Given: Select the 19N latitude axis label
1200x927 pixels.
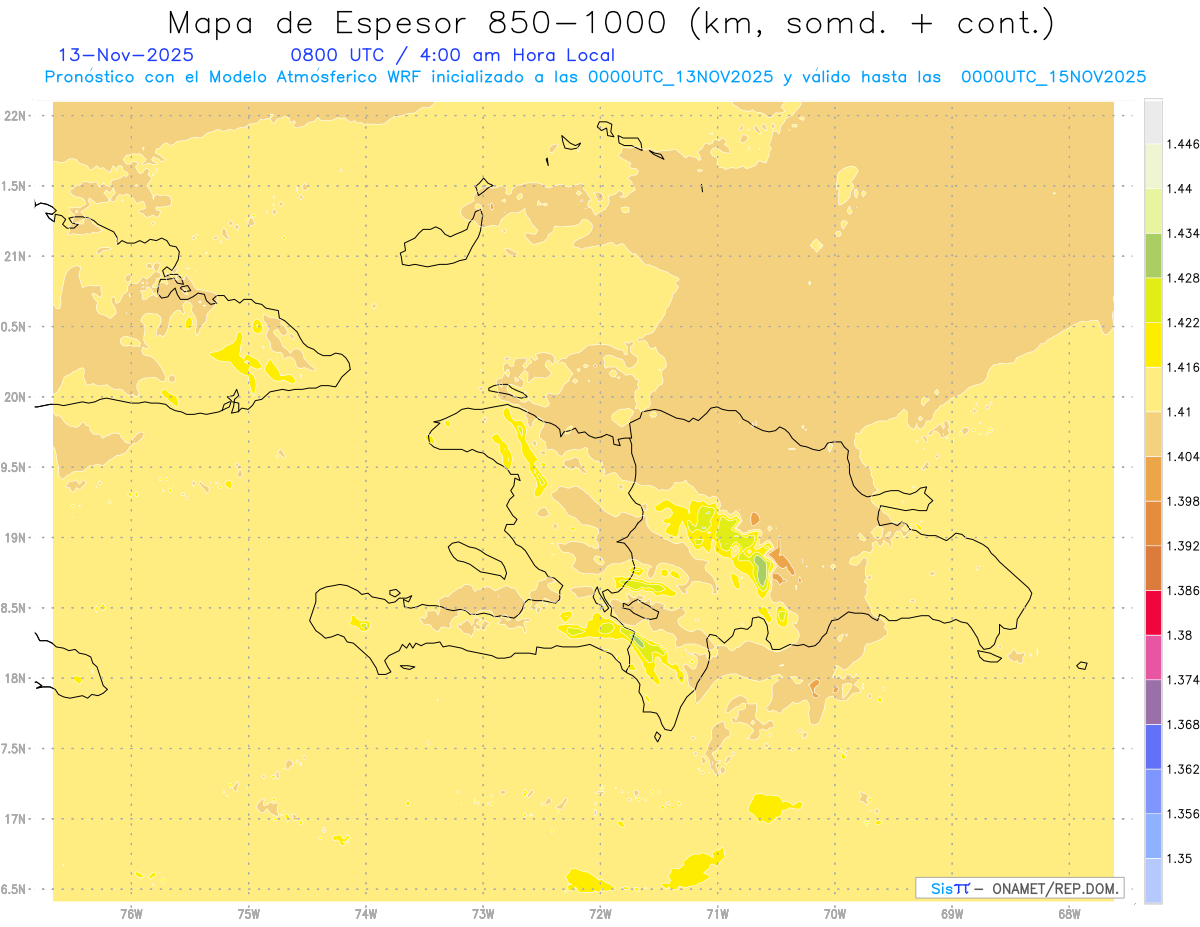Looking at the screenshot, I should click(x=17, y=538).
